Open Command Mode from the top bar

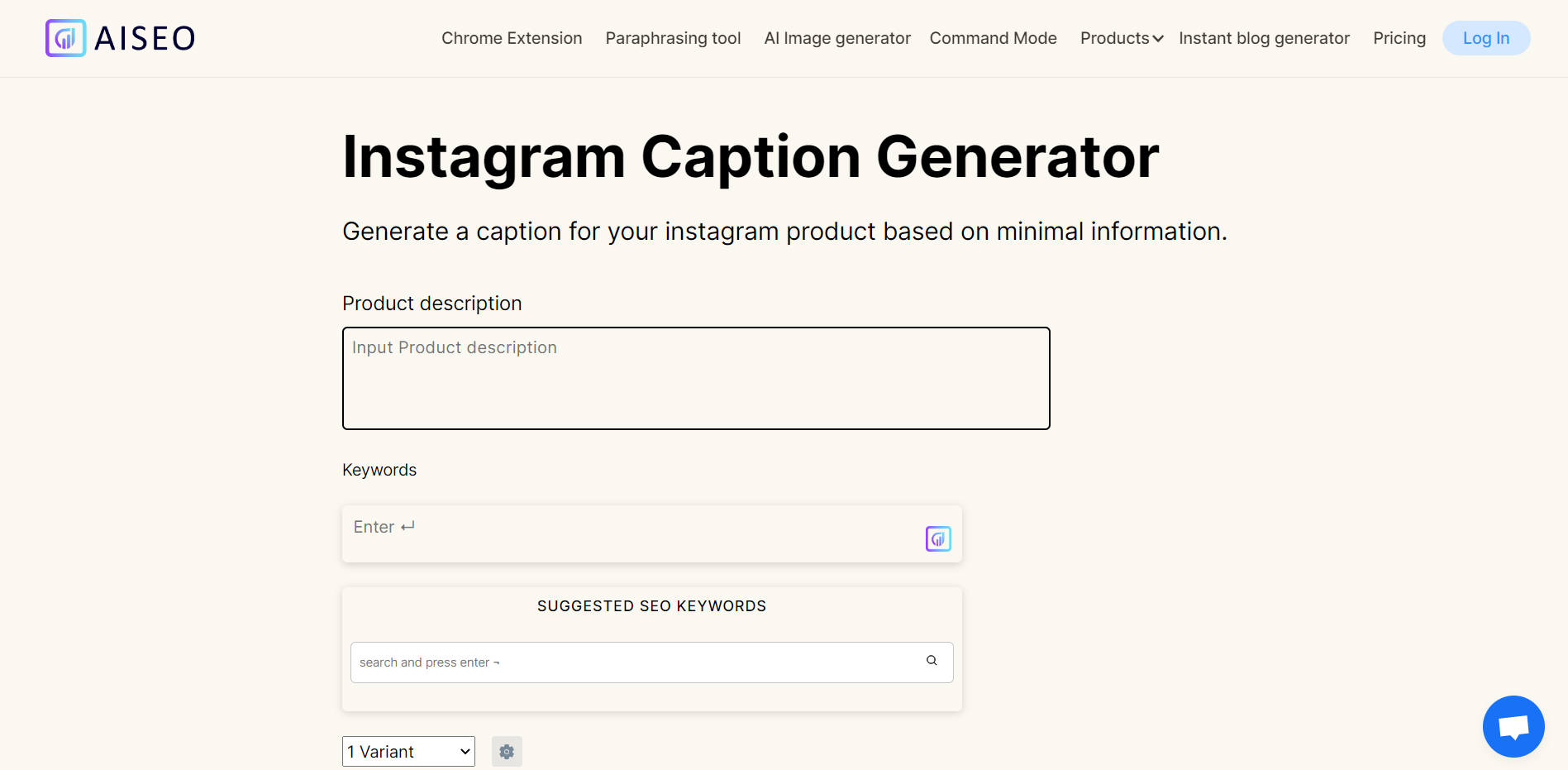(993, 38)
